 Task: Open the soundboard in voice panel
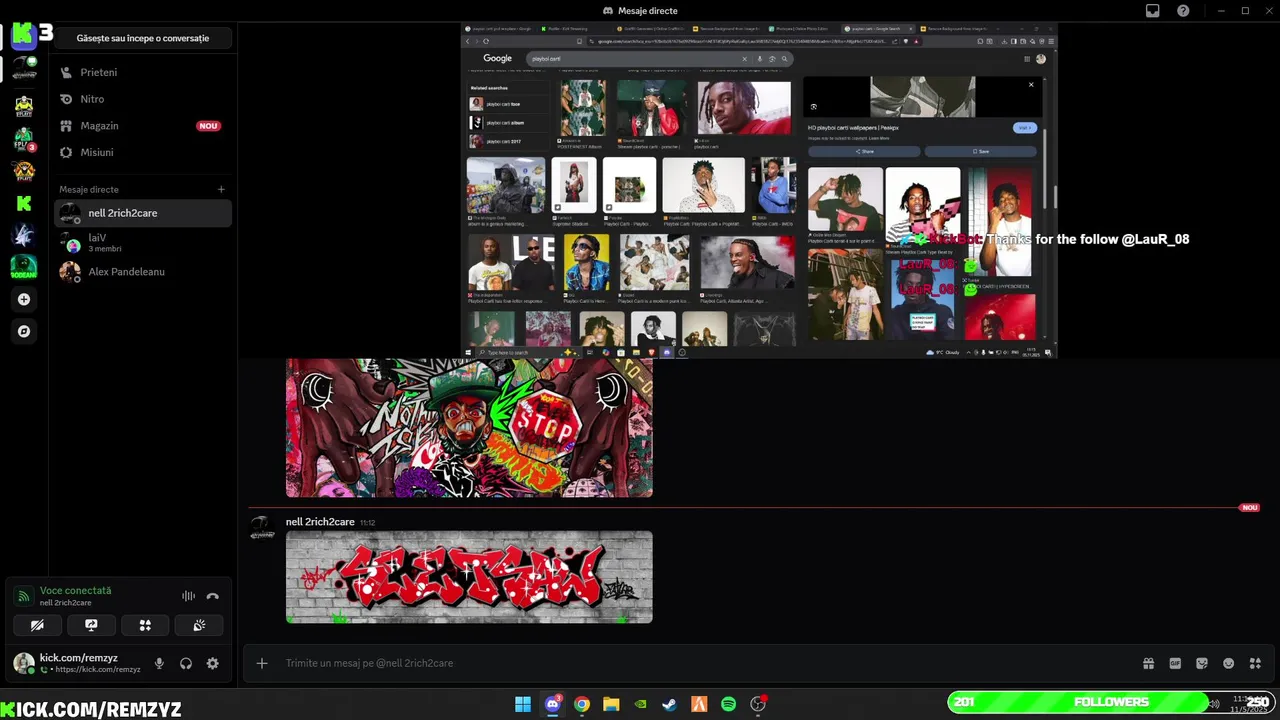199,625
